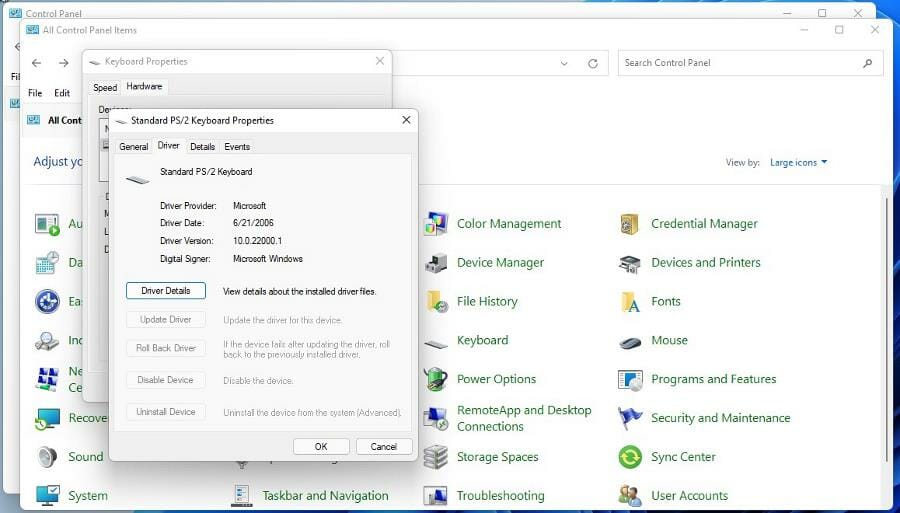This screenshot has height=513, width=900.
Task: Open the User Accounts link text
Action: click(689, 495)
